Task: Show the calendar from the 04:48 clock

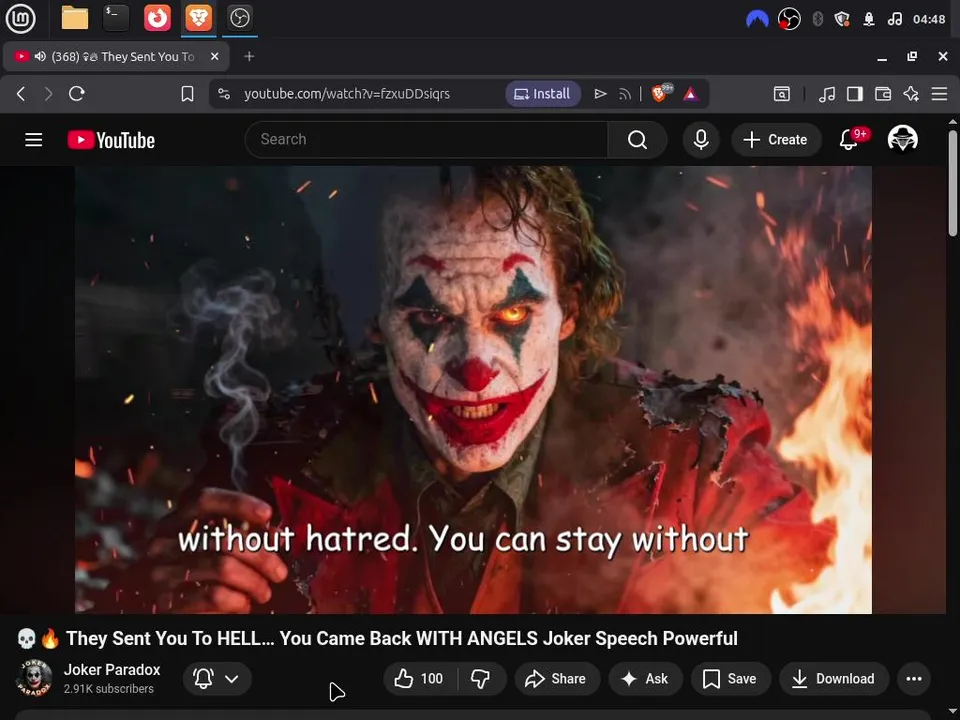Action: click(929, 20)
